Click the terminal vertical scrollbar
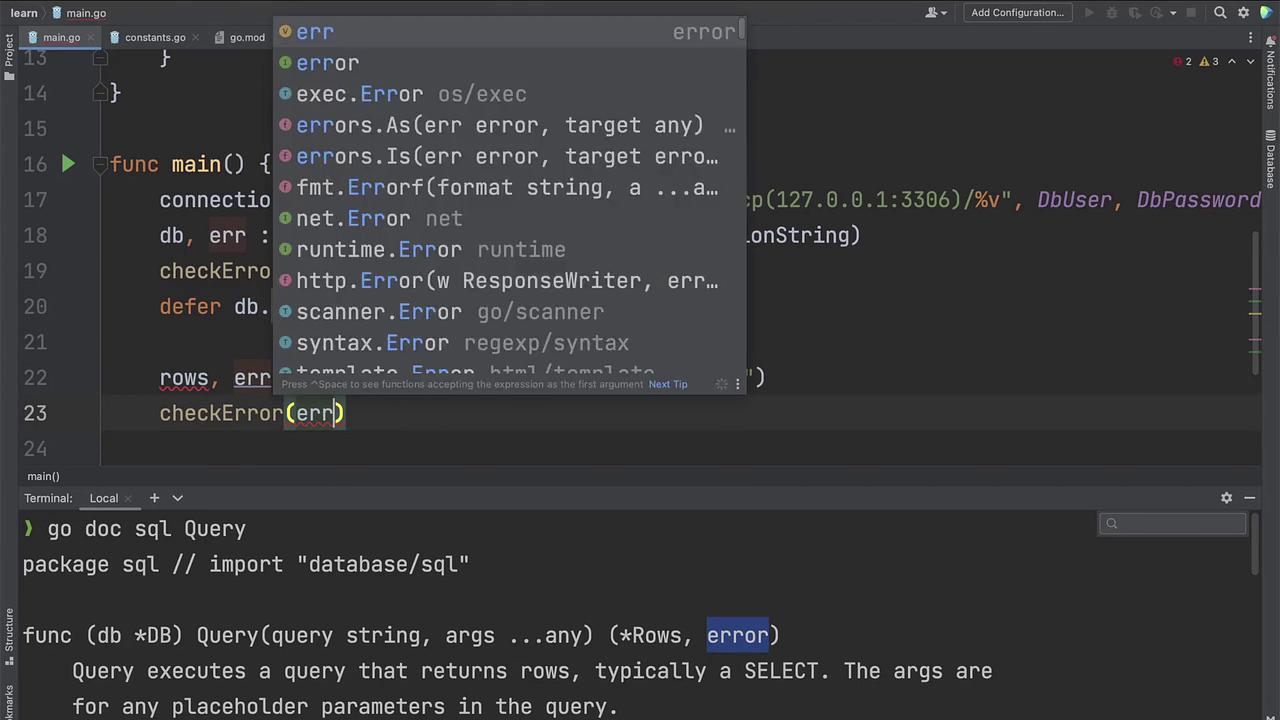 tap(1257, 544)
